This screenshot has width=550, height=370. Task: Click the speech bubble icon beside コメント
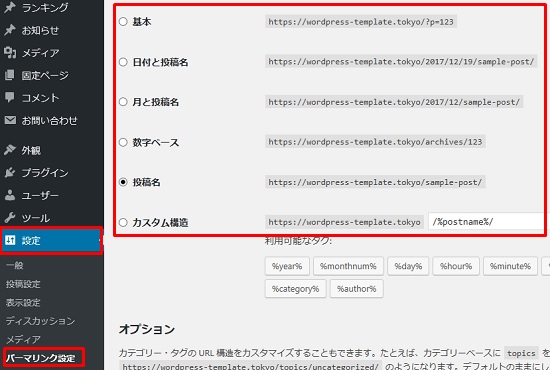10,97
